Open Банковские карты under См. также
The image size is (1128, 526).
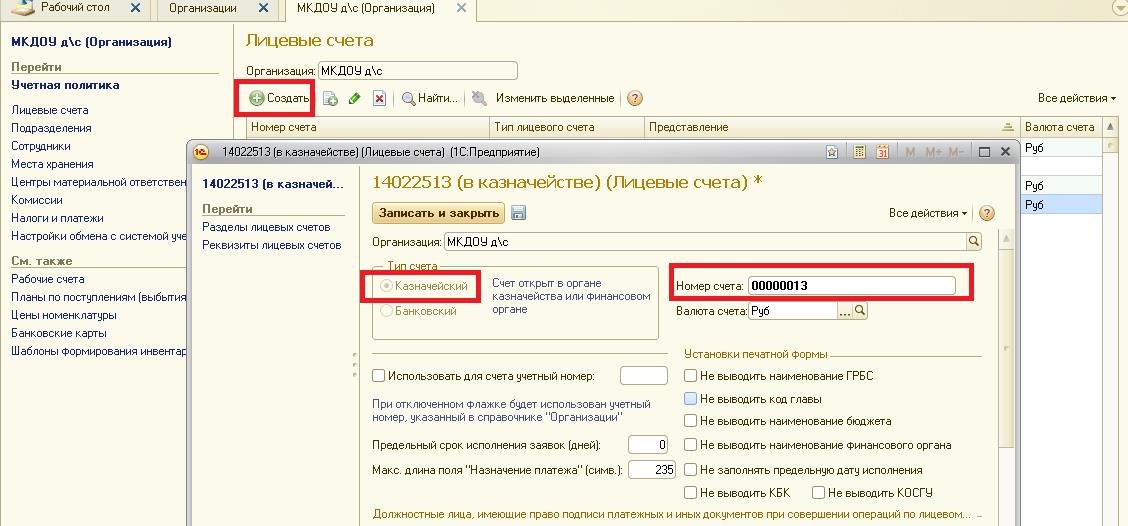click(x=59, y=333)
